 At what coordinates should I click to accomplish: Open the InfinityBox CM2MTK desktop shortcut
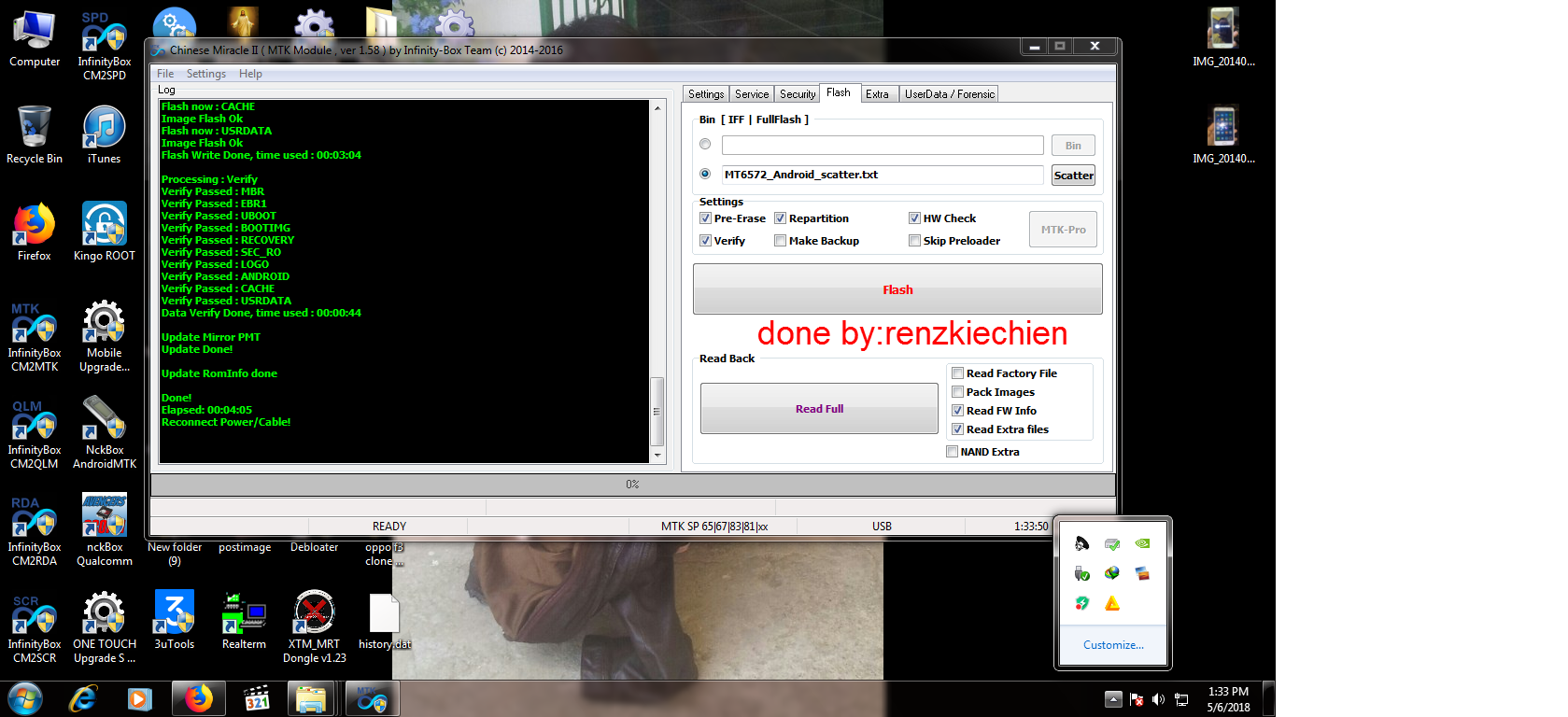(35, 337)
